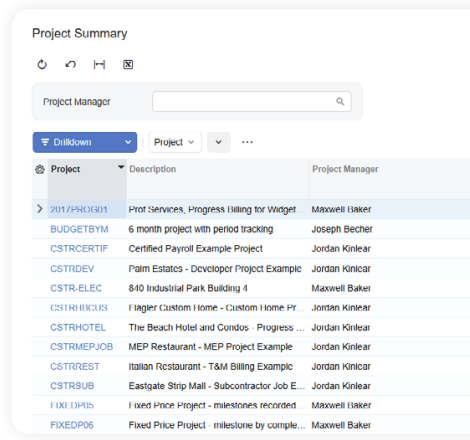Select 'Eastgate Strip Mall' description cell
Image resolution: width=470 pixels, height=440 pixels.
(x=217, y=386)
